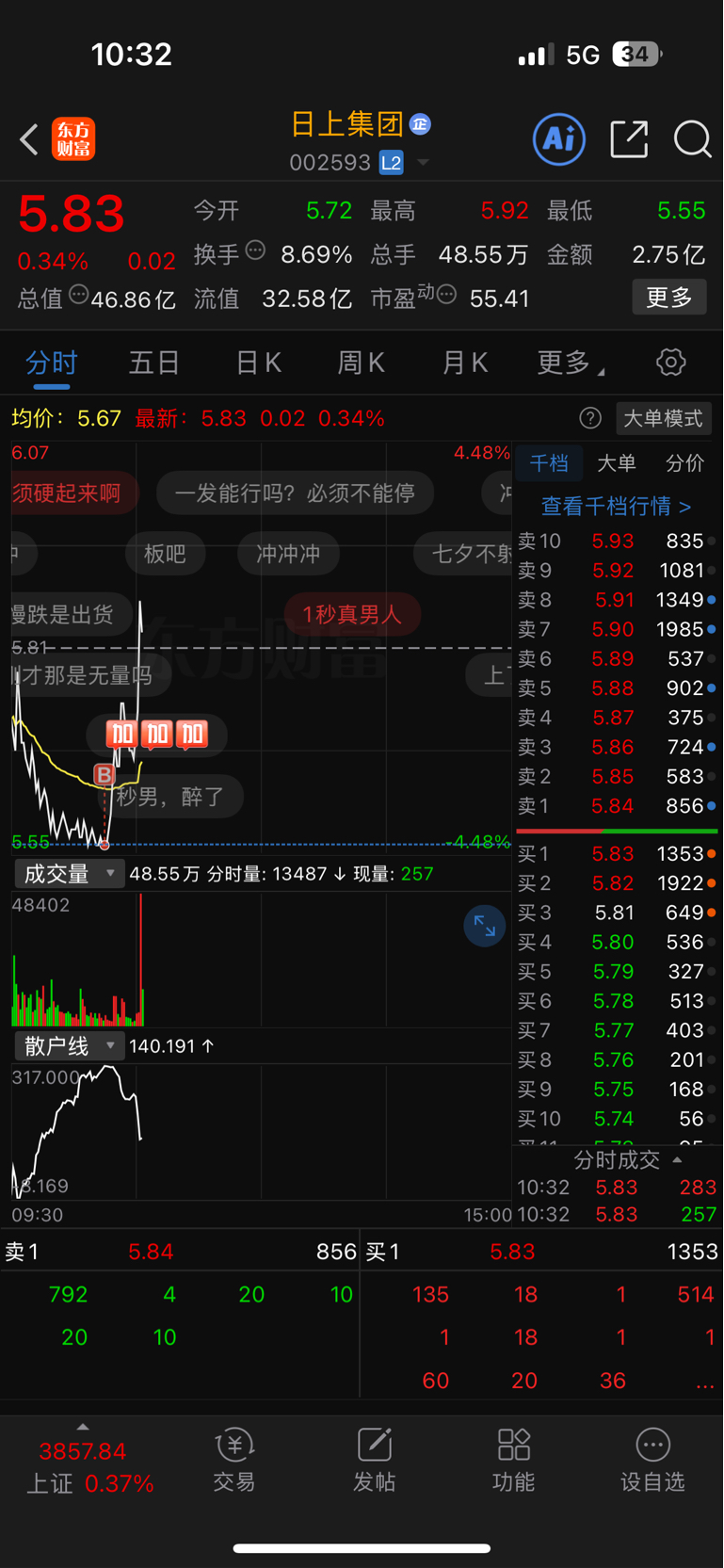Switch to 分时 tab

tap(51, 363)
